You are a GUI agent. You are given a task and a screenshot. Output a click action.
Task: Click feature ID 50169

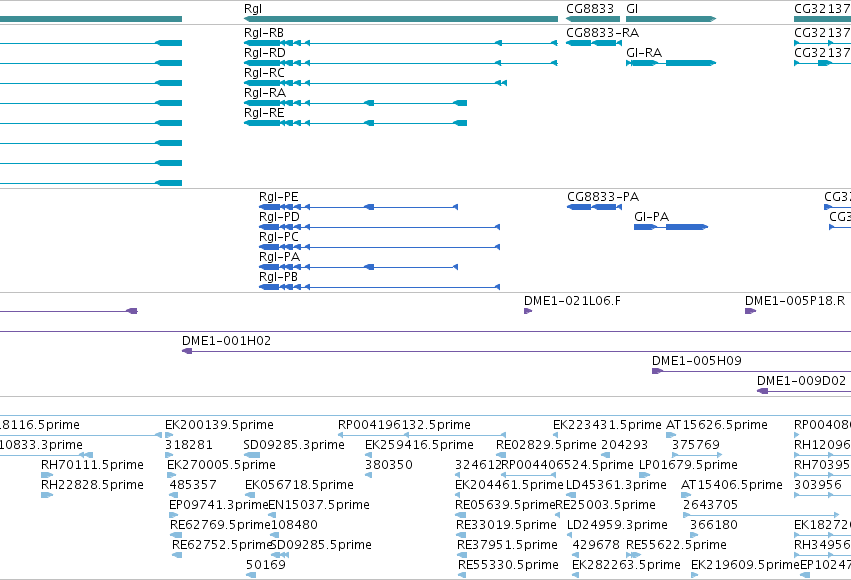pos(266,565)
